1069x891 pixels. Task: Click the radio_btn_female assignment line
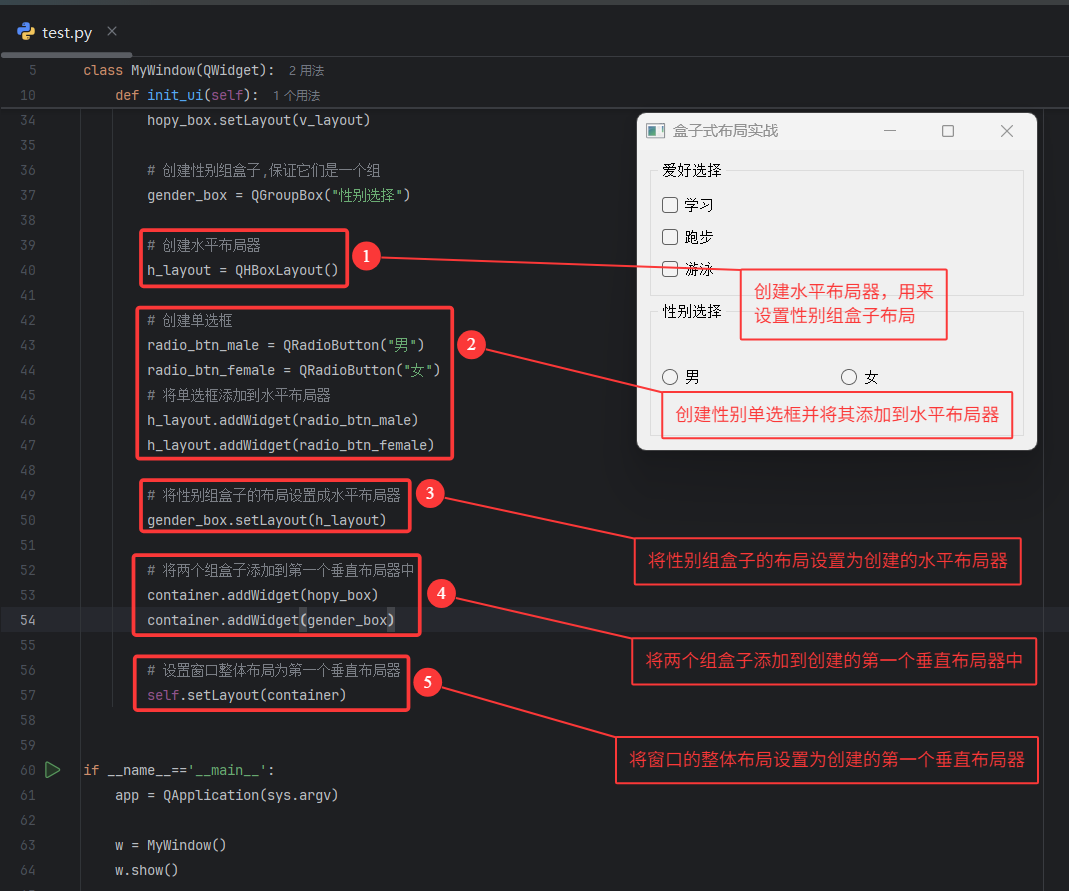tap(294, 370)
